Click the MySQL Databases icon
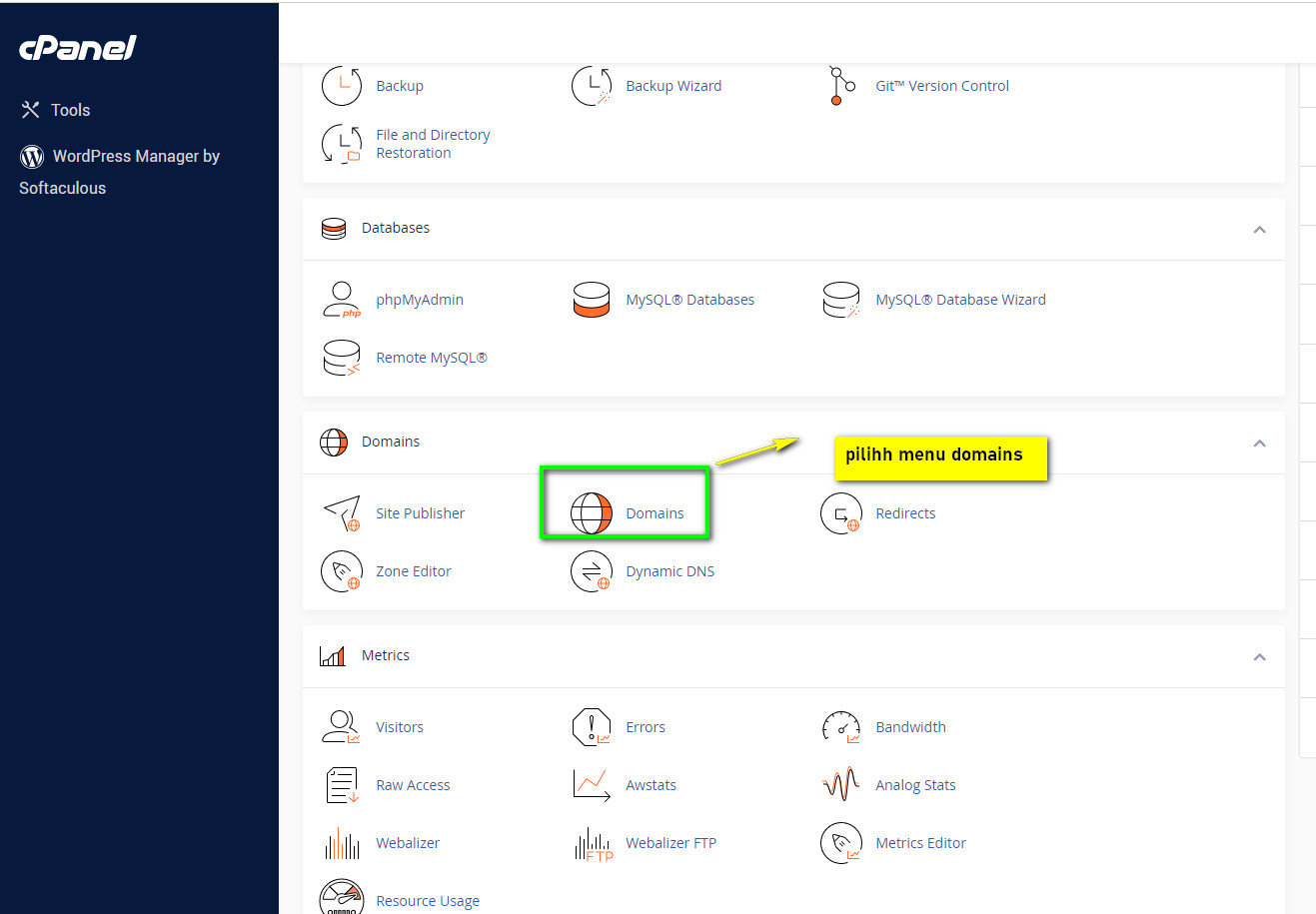Image resolution: width=1316 pixels, height=914 pixels. point(592,300)
